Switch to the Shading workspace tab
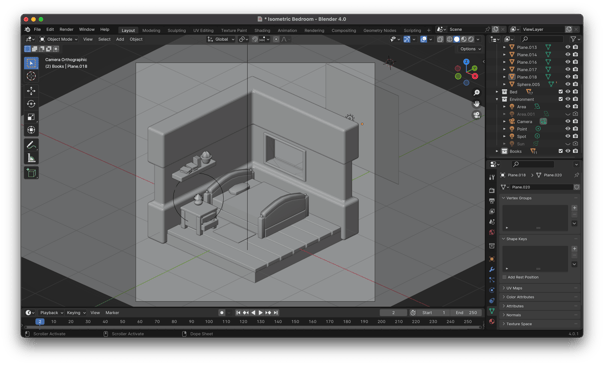This screenshot has height=365, width=604. coord(262,30)
